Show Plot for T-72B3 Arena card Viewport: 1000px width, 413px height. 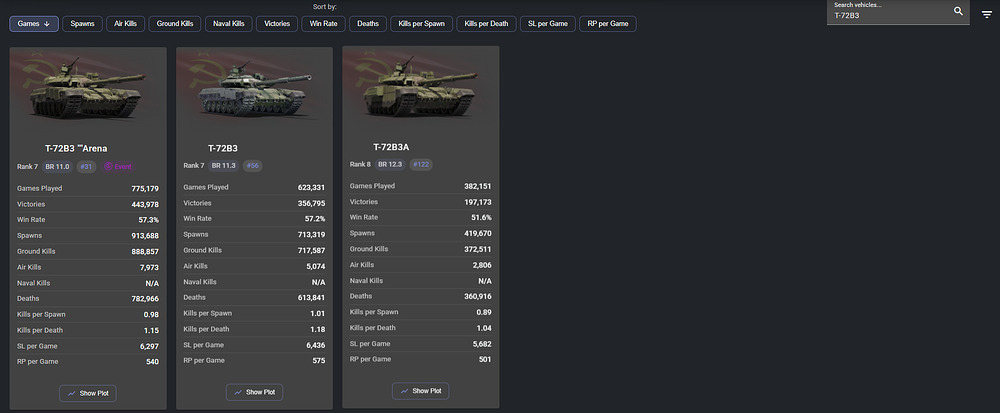[x=88, y=393]
